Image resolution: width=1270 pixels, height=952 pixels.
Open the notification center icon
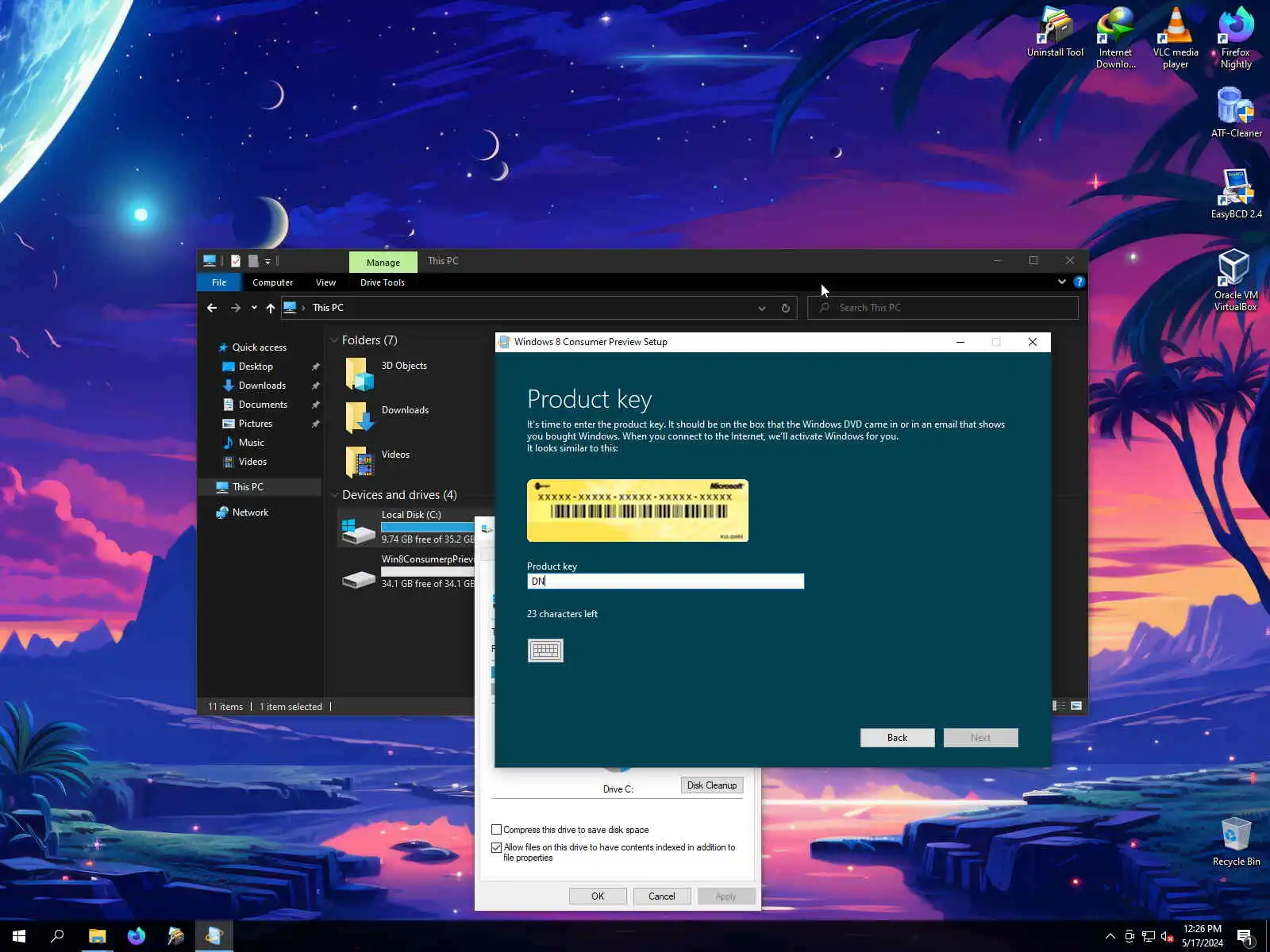click(x=1245, y=937)
